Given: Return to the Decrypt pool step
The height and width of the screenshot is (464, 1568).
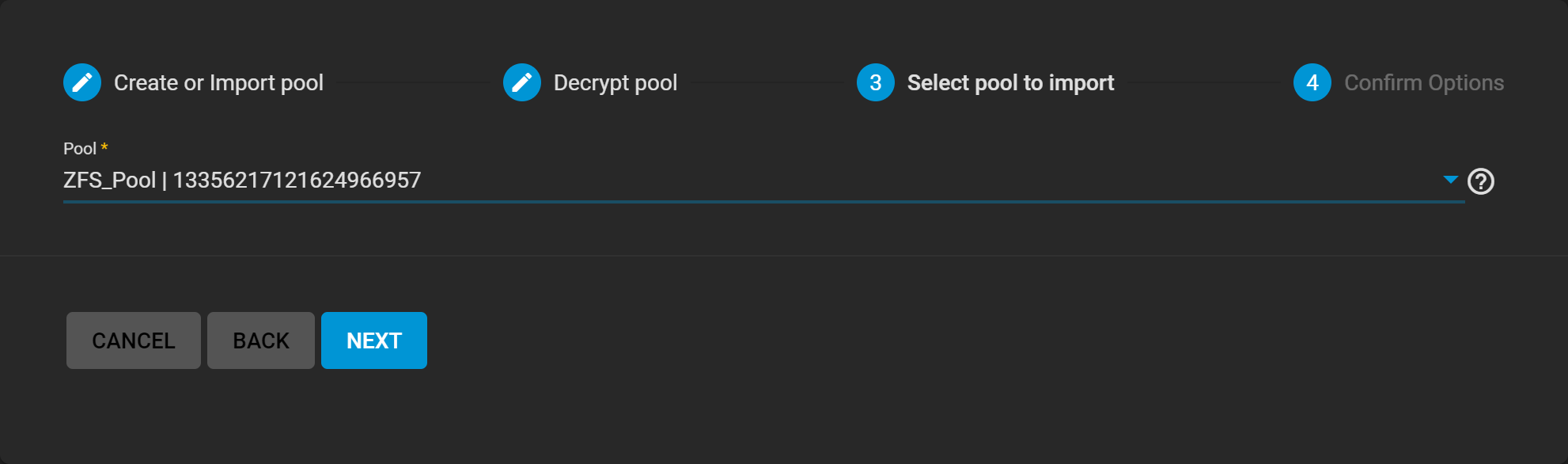Looking at the screenshot, I should pos(615,82).
